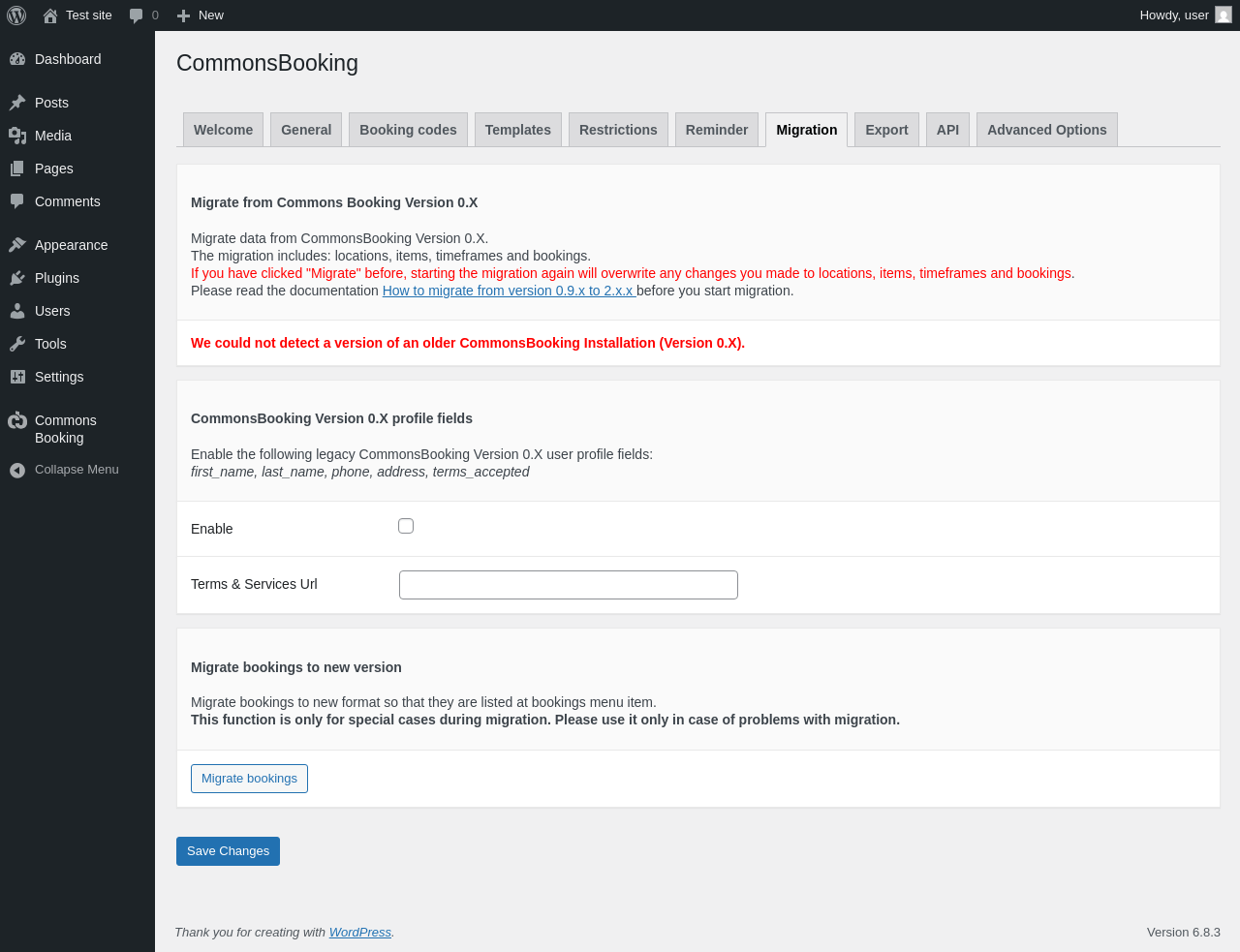Click the Posts pushpin icon
1240x952 pixels.
click(17, 103)
